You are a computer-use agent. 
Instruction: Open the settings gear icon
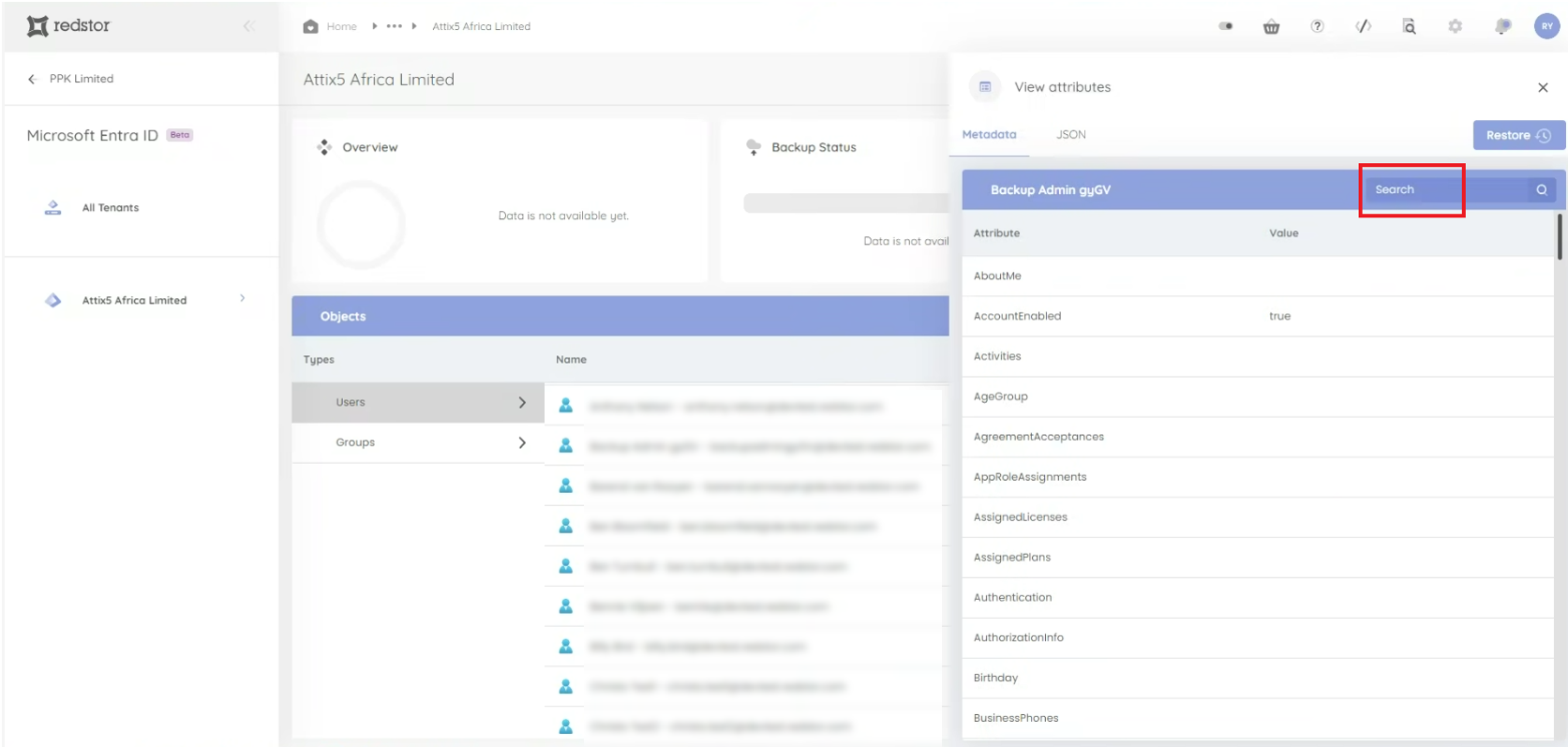coord(1455,26)
